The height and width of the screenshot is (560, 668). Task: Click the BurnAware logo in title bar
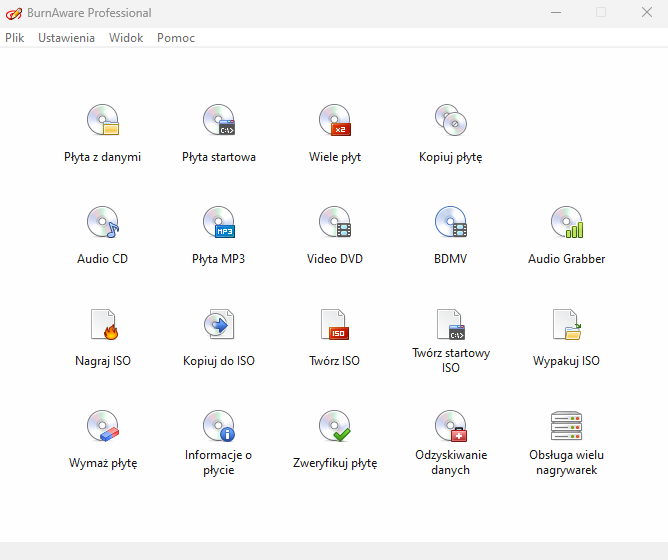point(14,13)
